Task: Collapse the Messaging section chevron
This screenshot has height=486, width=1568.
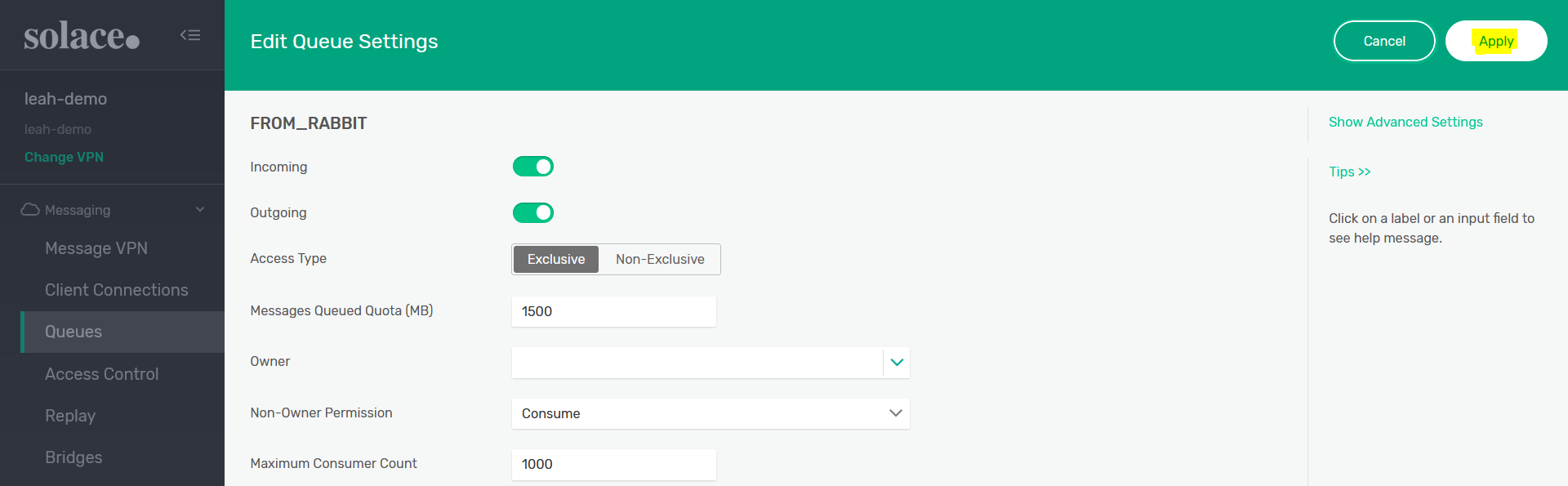Action: pos(200,210)
